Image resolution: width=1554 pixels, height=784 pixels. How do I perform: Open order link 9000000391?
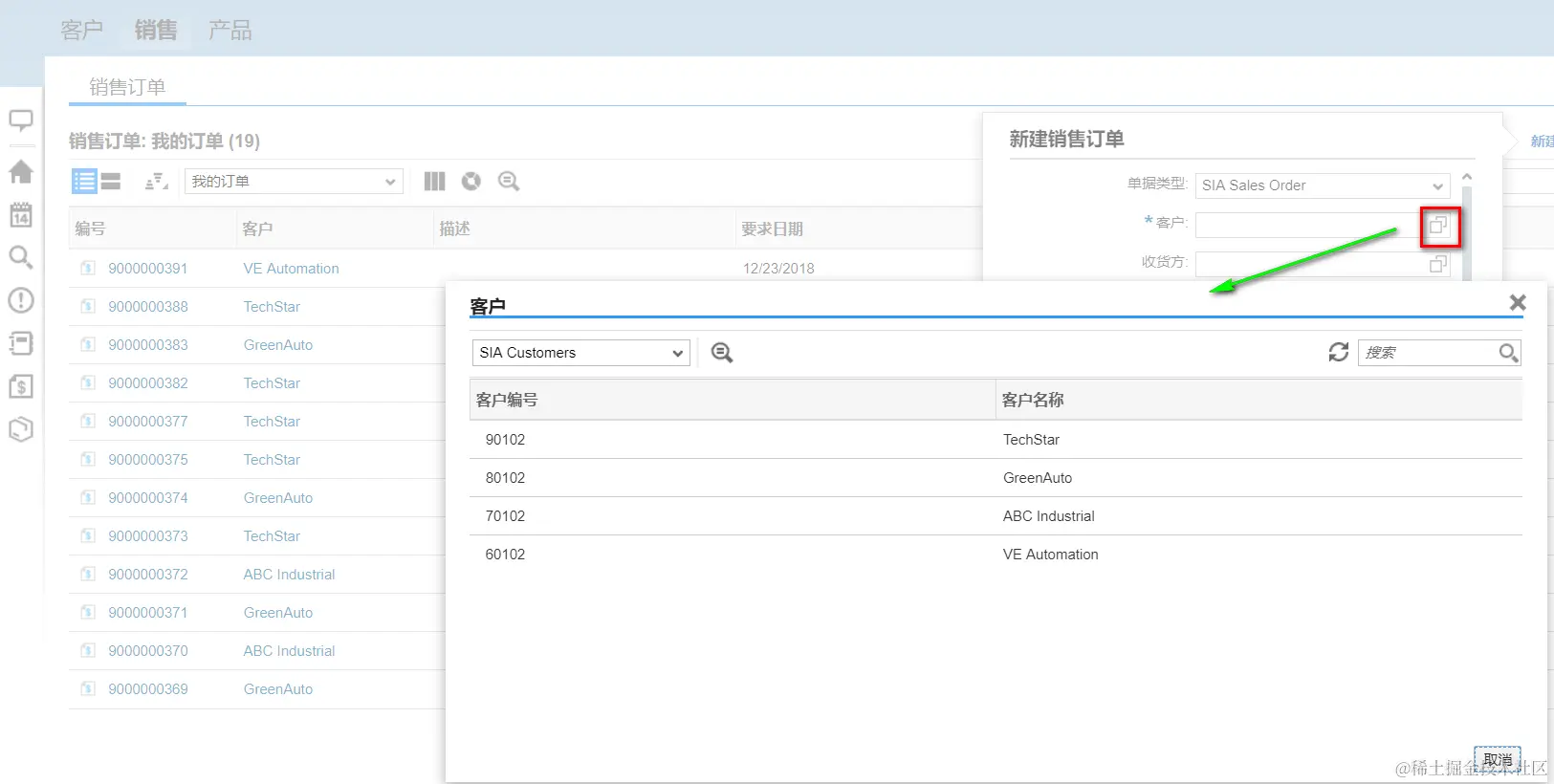click(x=148, y=269)
